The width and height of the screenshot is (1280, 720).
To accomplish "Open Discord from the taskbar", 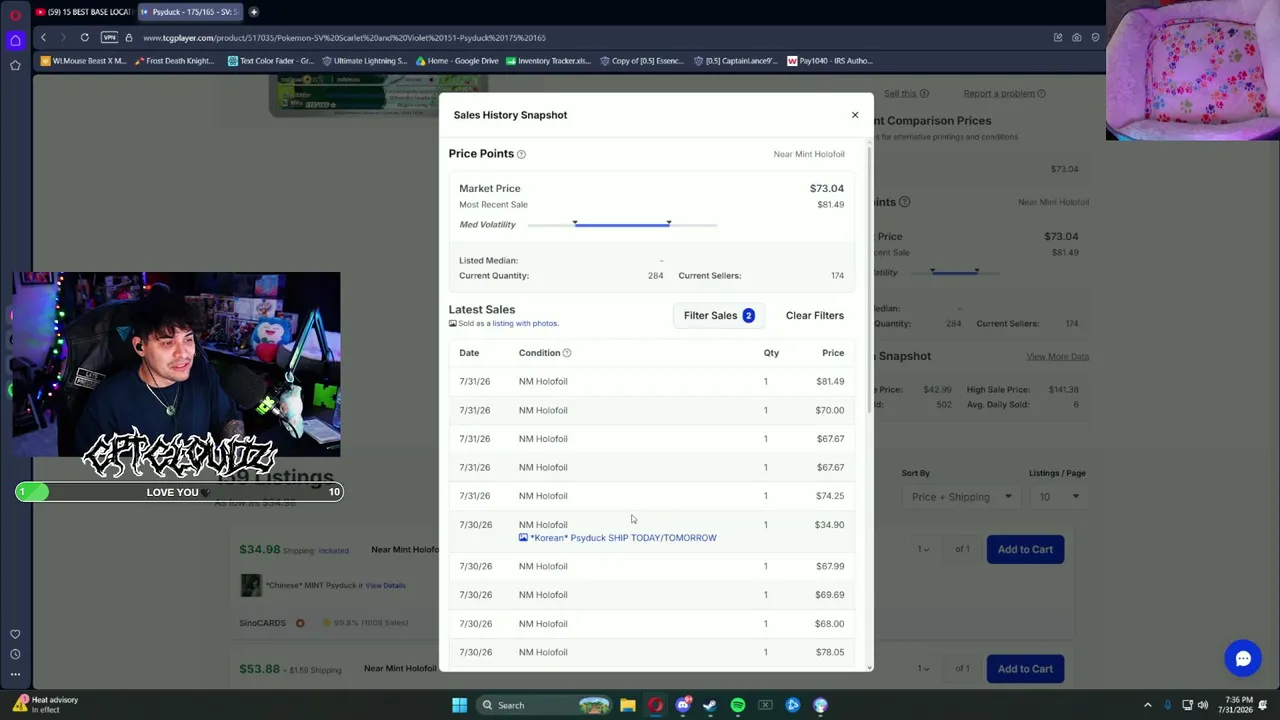I will click(x=683, y=705).
